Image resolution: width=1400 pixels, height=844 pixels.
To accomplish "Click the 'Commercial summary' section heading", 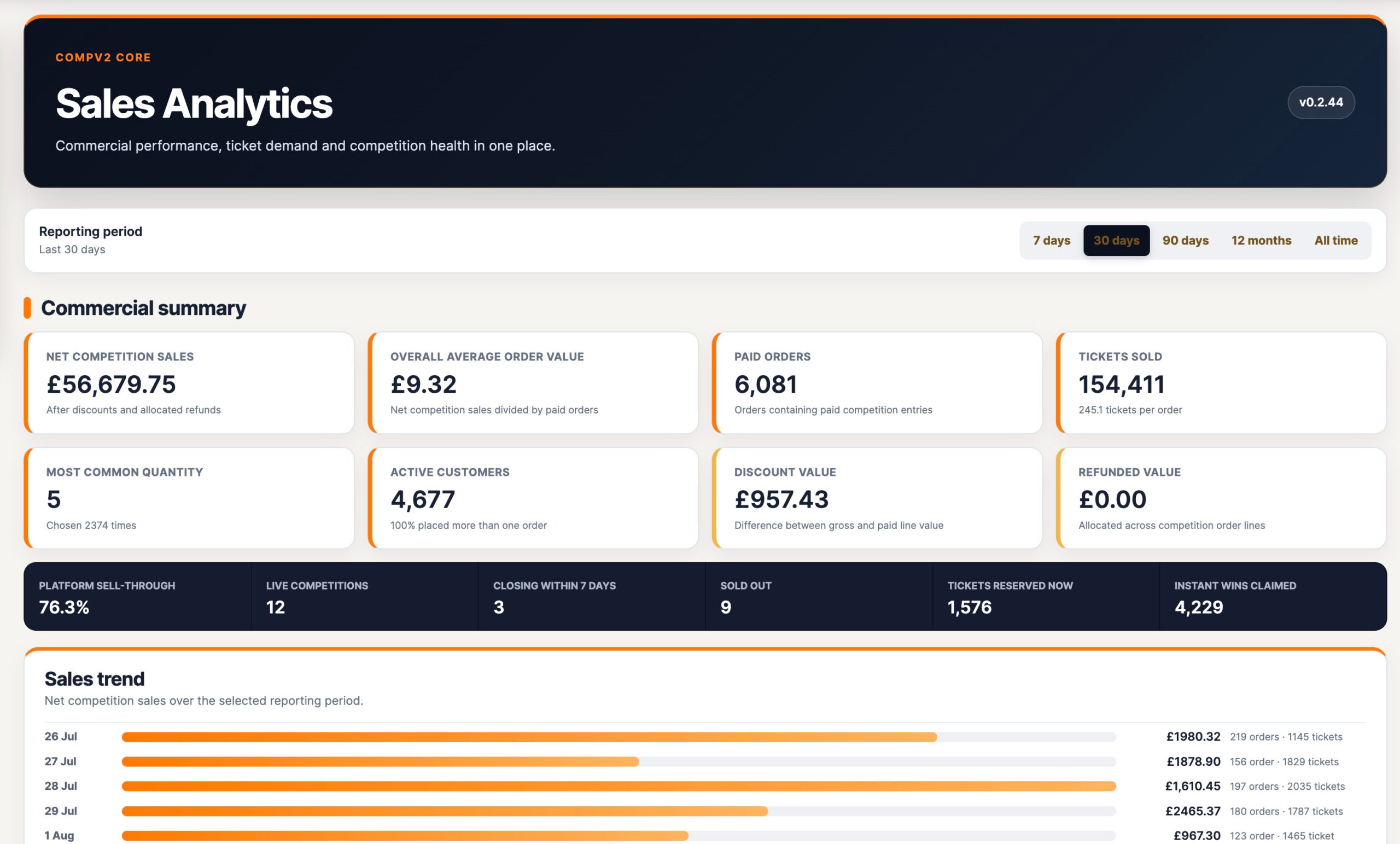I will pyautogui.click(x=143, y=307).
